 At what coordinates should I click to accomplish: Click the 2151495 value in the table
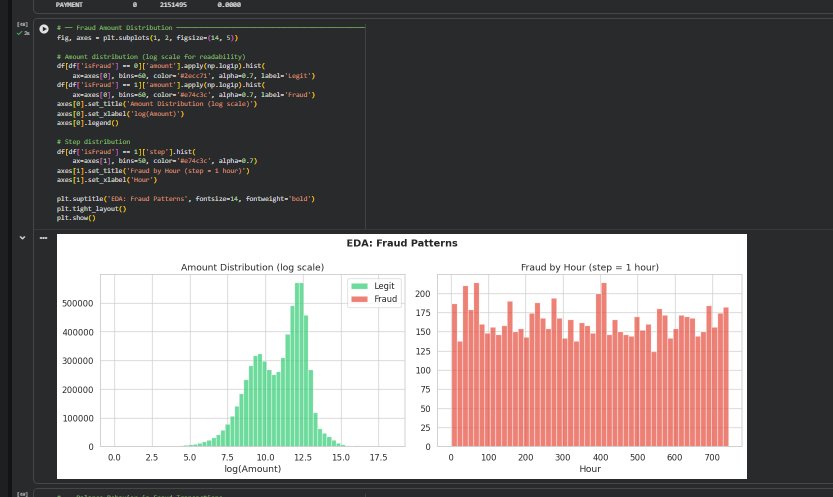click(173, 5)
